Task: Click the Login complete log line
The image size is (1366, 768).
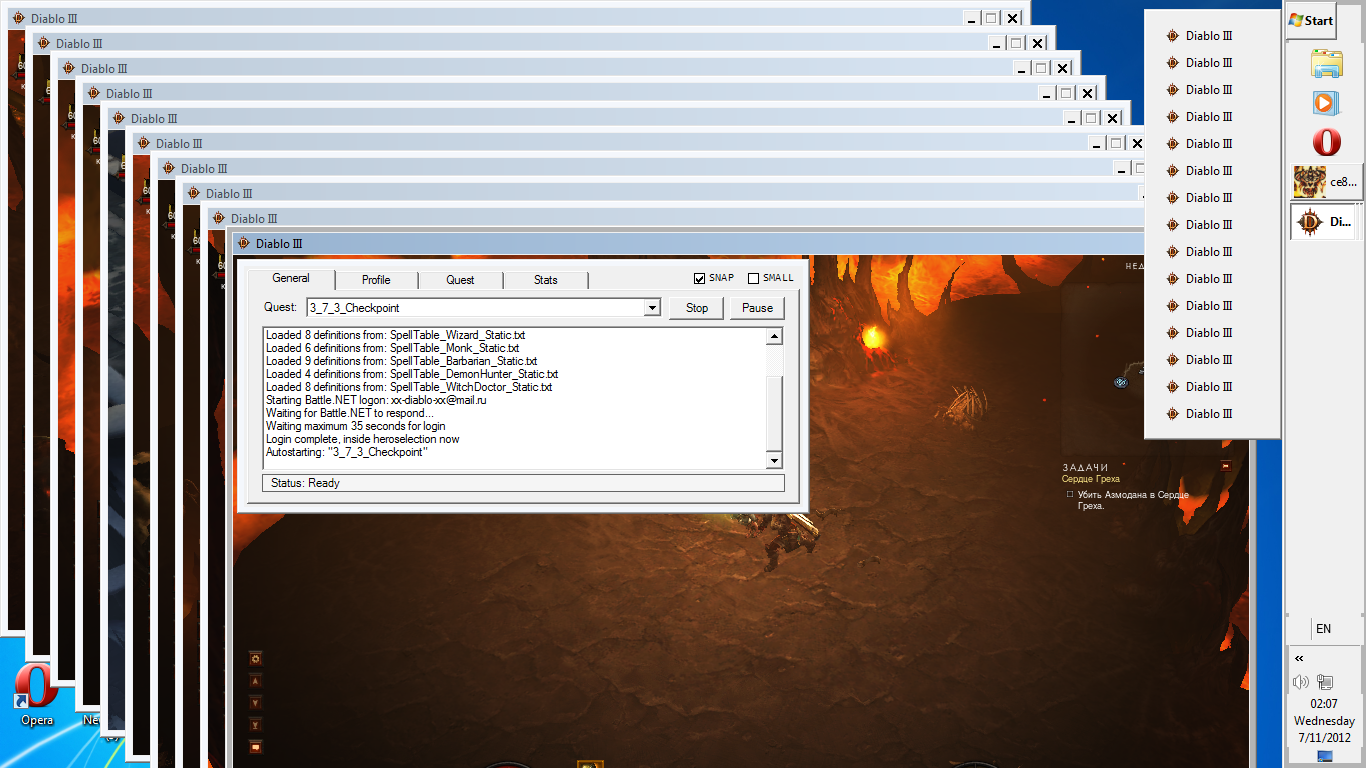Action: tap(363, 439)
